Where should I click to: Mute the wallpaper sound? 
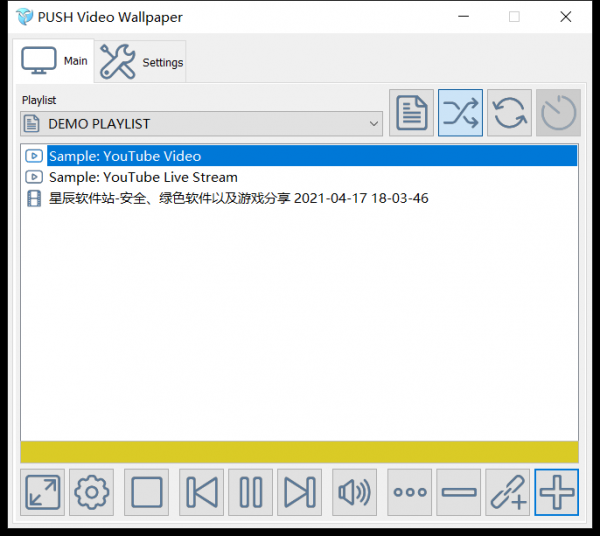[354, 492]
